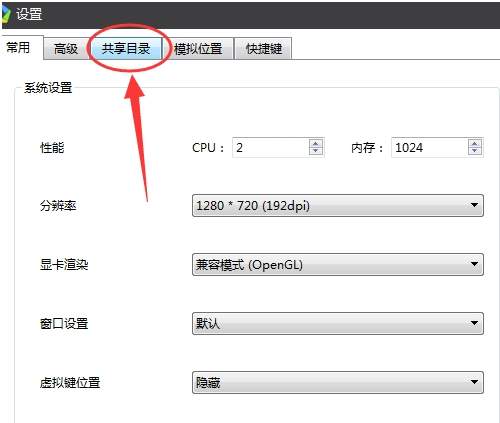This screenshot has width=500, height=423.
Task: Click the arrow of the 兼容模式 (OpenGL) combo
Action: coord(474,264)
